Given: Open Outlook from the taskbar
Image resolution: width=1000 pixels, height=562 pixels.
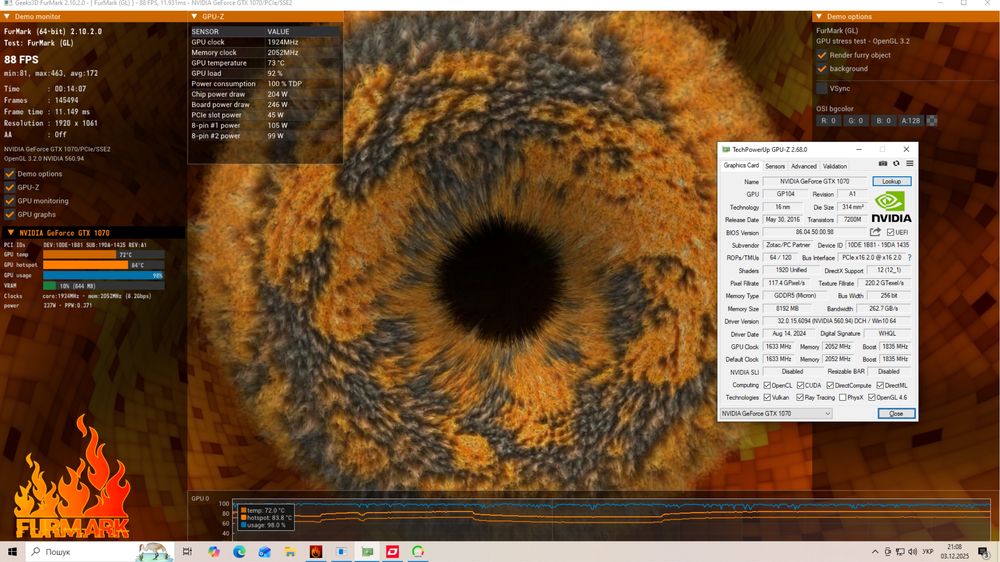Looking at the screenshot, I should click(x=265, y=551).
